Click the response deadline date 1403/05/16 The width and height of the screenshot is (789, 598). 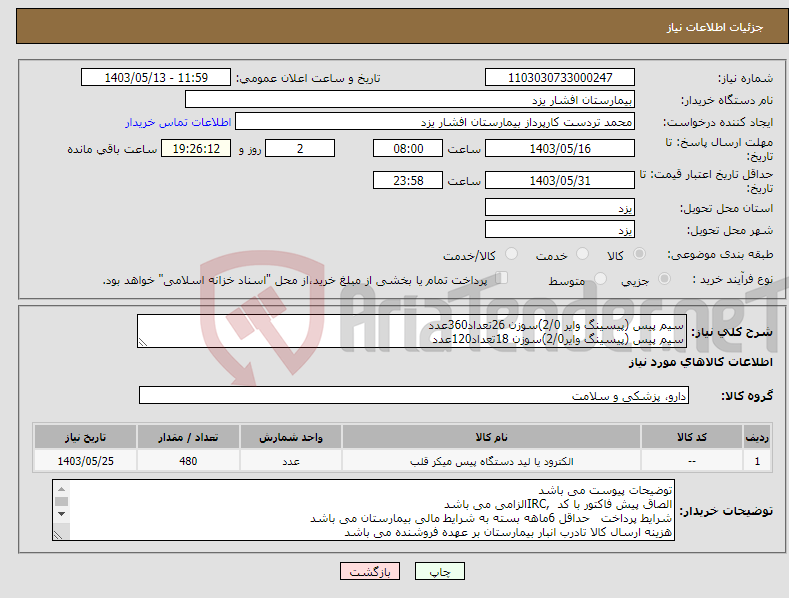point(560,148)
